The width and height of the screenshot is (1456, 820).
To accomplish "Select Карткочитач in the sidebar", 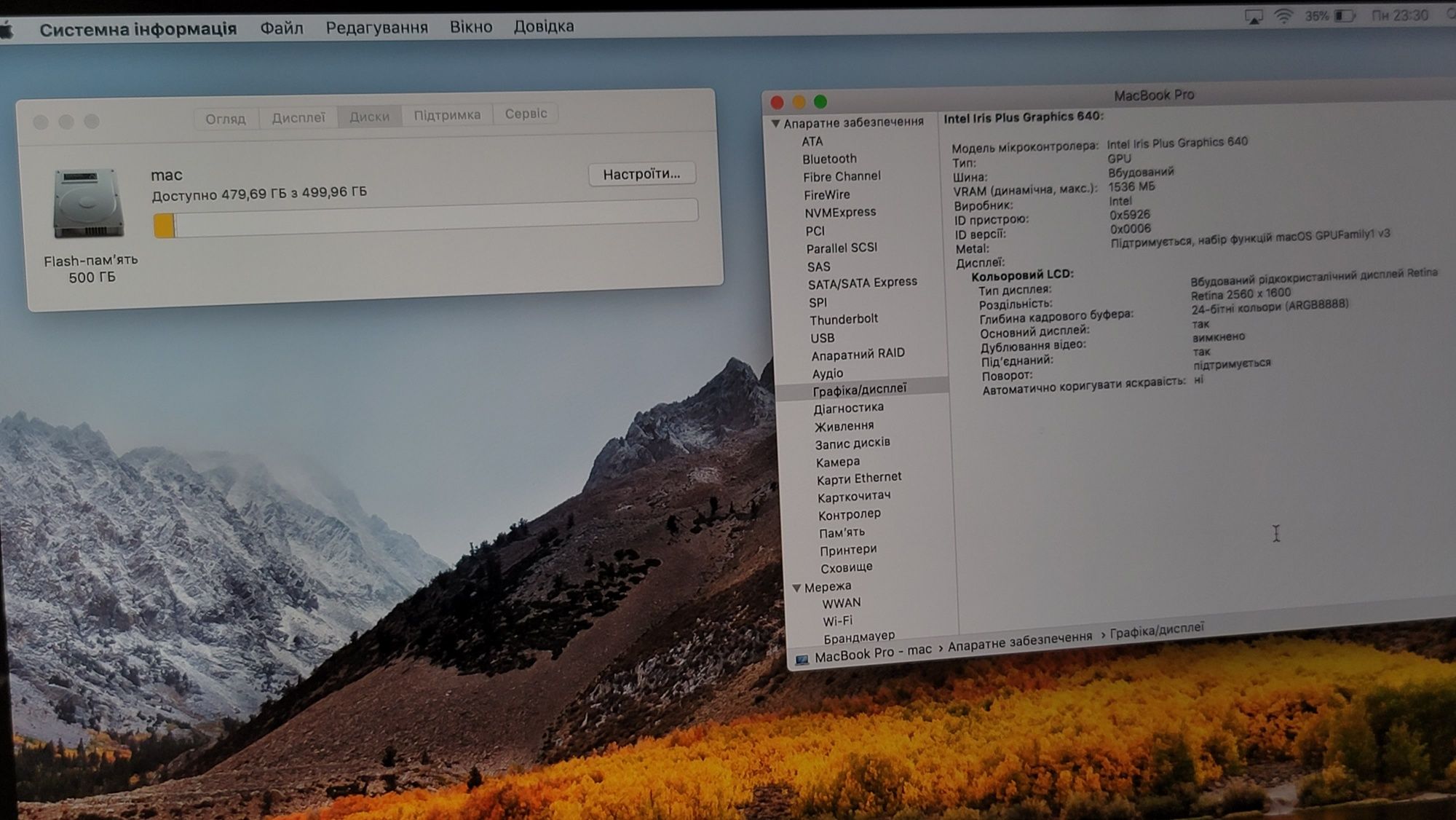I will tap(853, 497).
